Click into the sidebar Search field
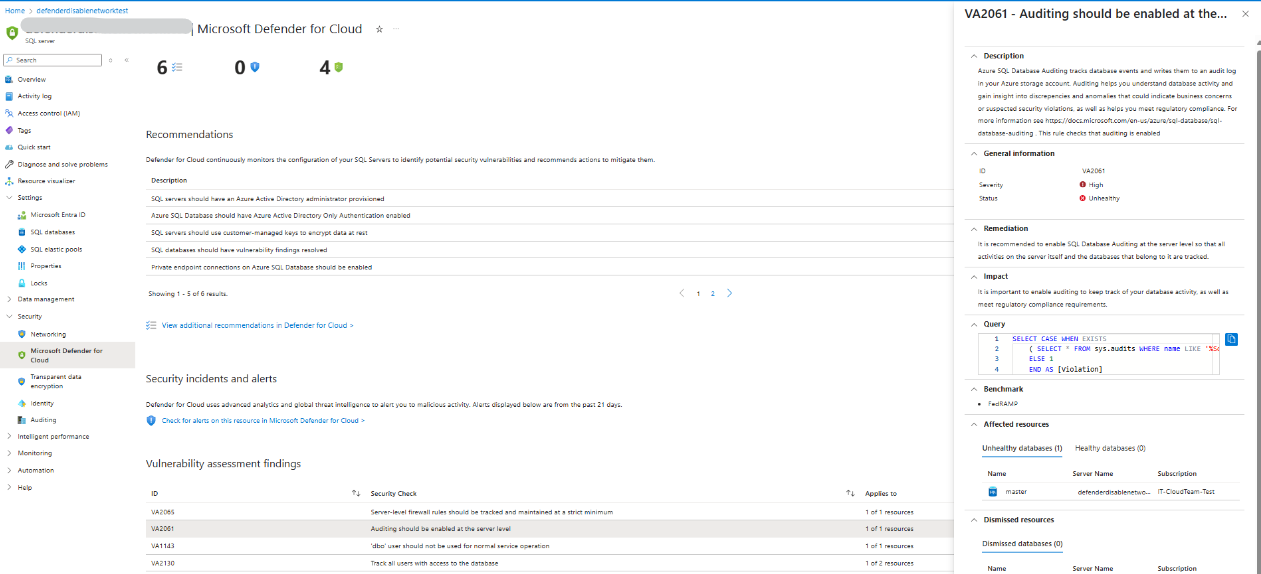The width and height of the screenshot is (1261, 574). [x=52, y=60]
